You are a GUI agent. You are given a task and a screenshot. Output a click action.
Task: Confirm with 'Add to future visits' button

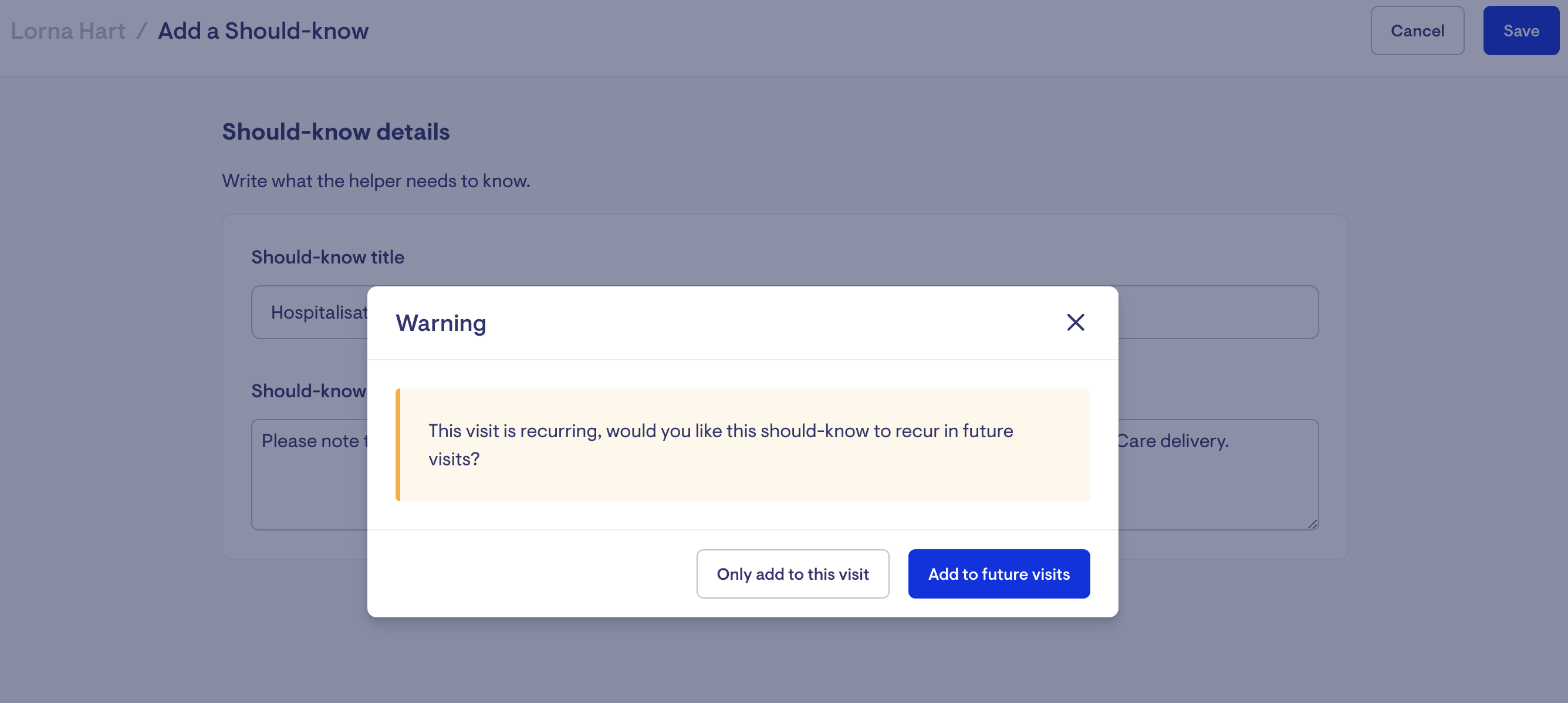click(999, 574)
